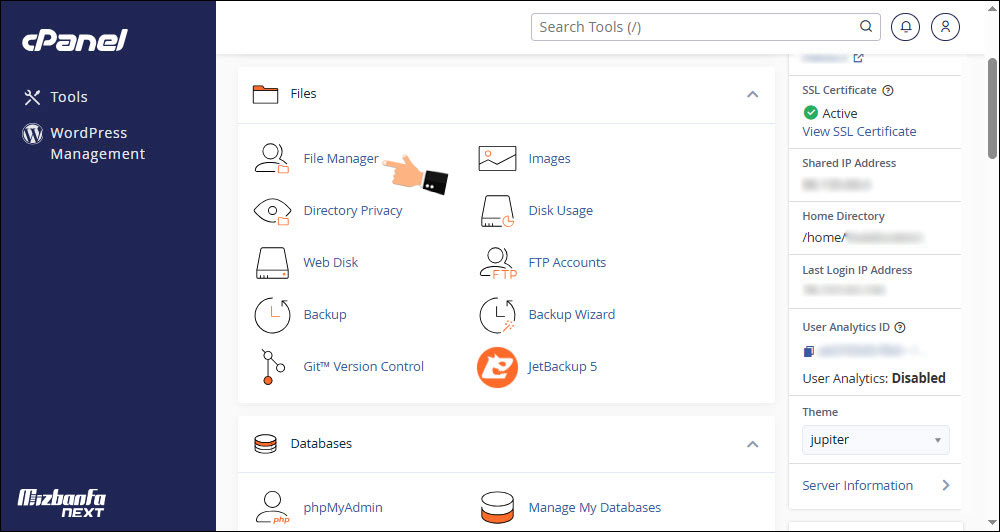Click the Files section folder icon
This screenshot has height=532, width=1000.
265,94
